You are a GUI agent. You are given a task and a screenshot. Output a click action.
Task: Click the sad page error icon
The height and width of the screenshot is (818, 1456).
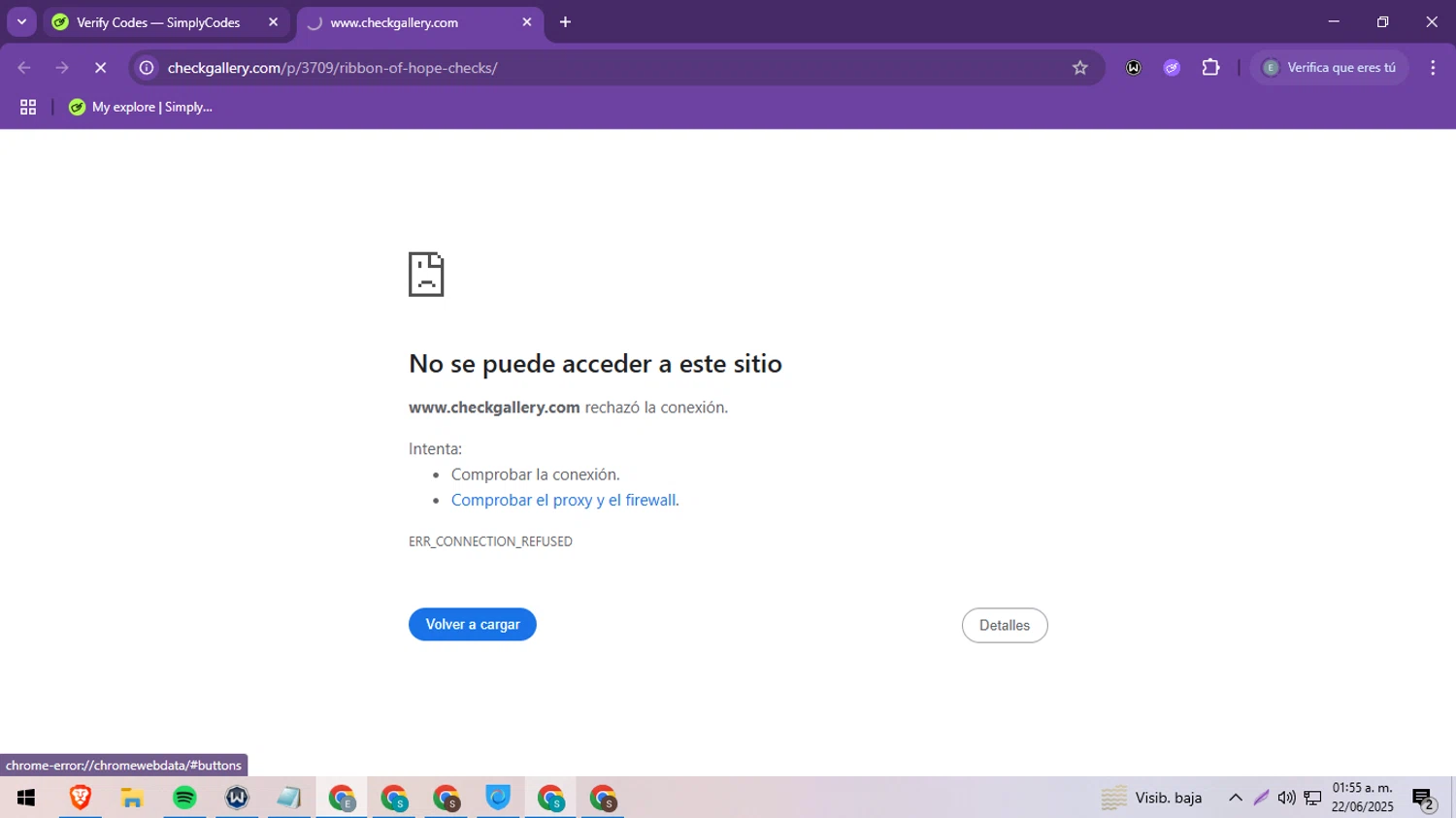426,275
